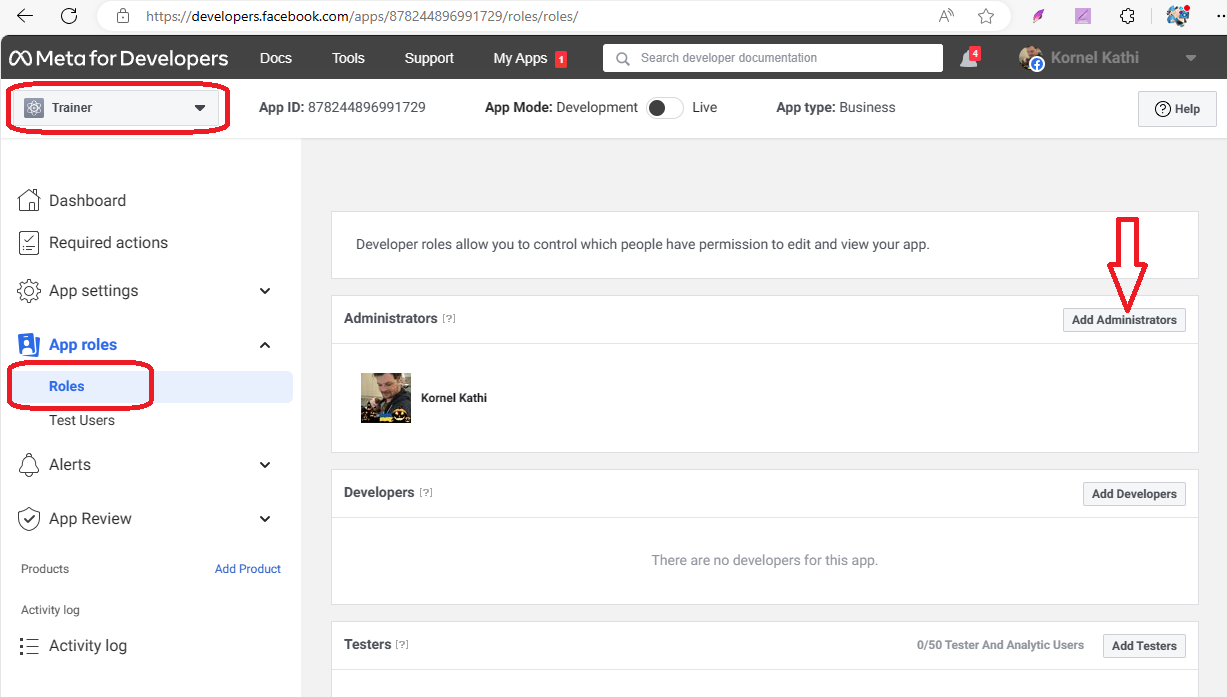Click the App settings gear icon
1227x697 pixels.
click(x=30, y=291)
